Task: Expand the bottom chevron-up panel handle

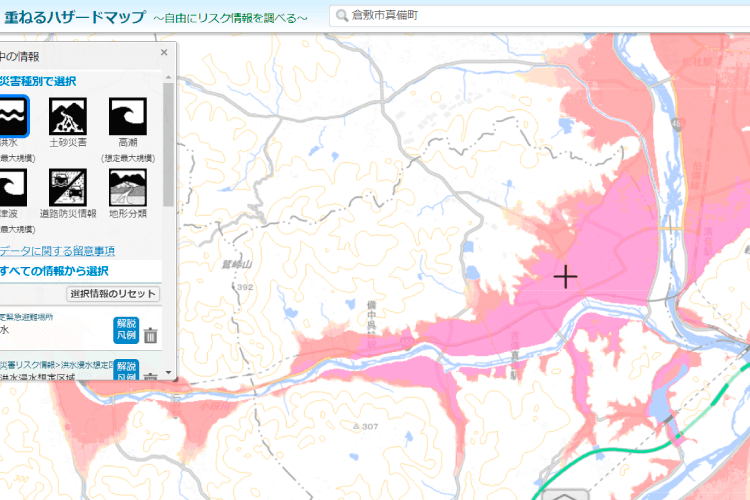Action: click(x=564, y=495)
